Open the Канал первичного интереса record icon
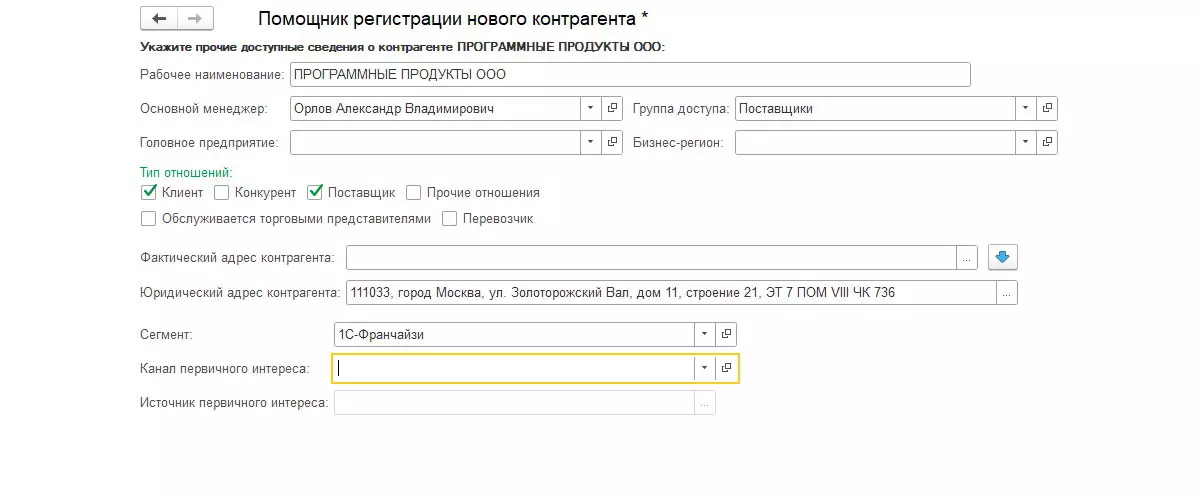 pos(727,368)
